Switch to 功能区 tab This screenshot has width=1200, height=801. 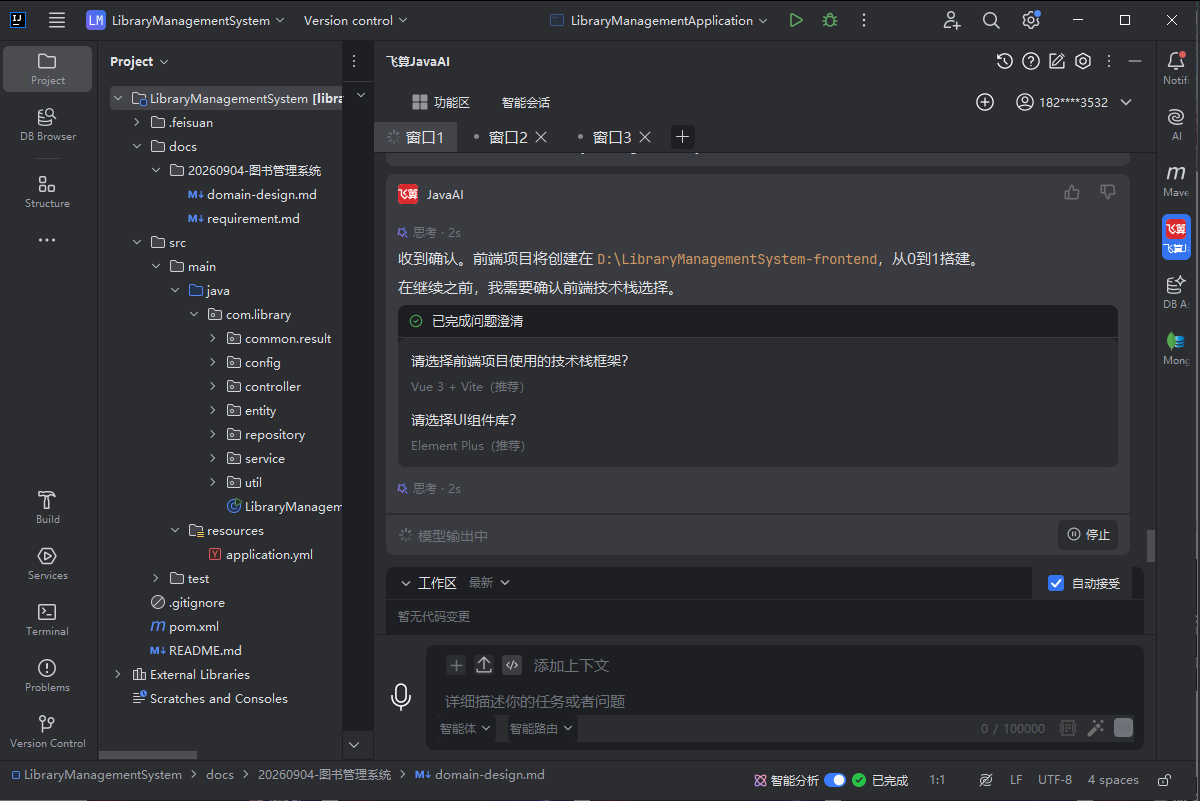pyautogui.click(x=441, y=102)
